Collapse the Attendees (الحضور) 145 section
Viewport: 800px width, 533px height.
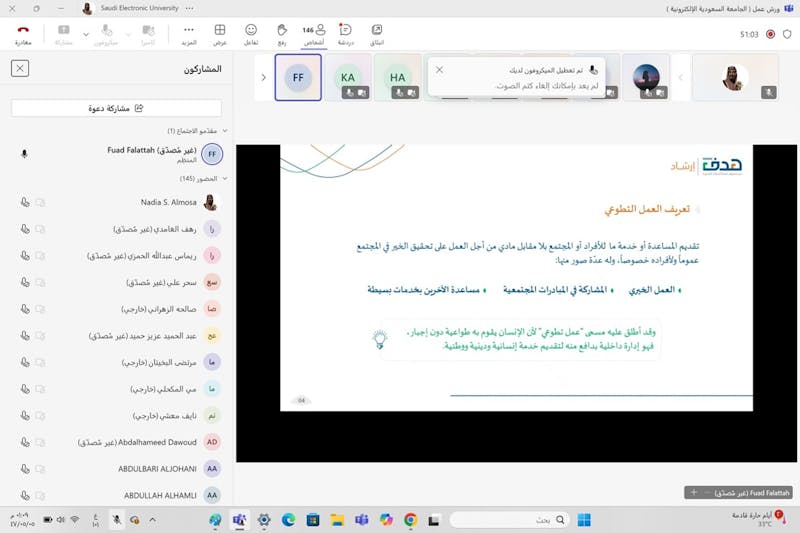click(x=225, y=179)
